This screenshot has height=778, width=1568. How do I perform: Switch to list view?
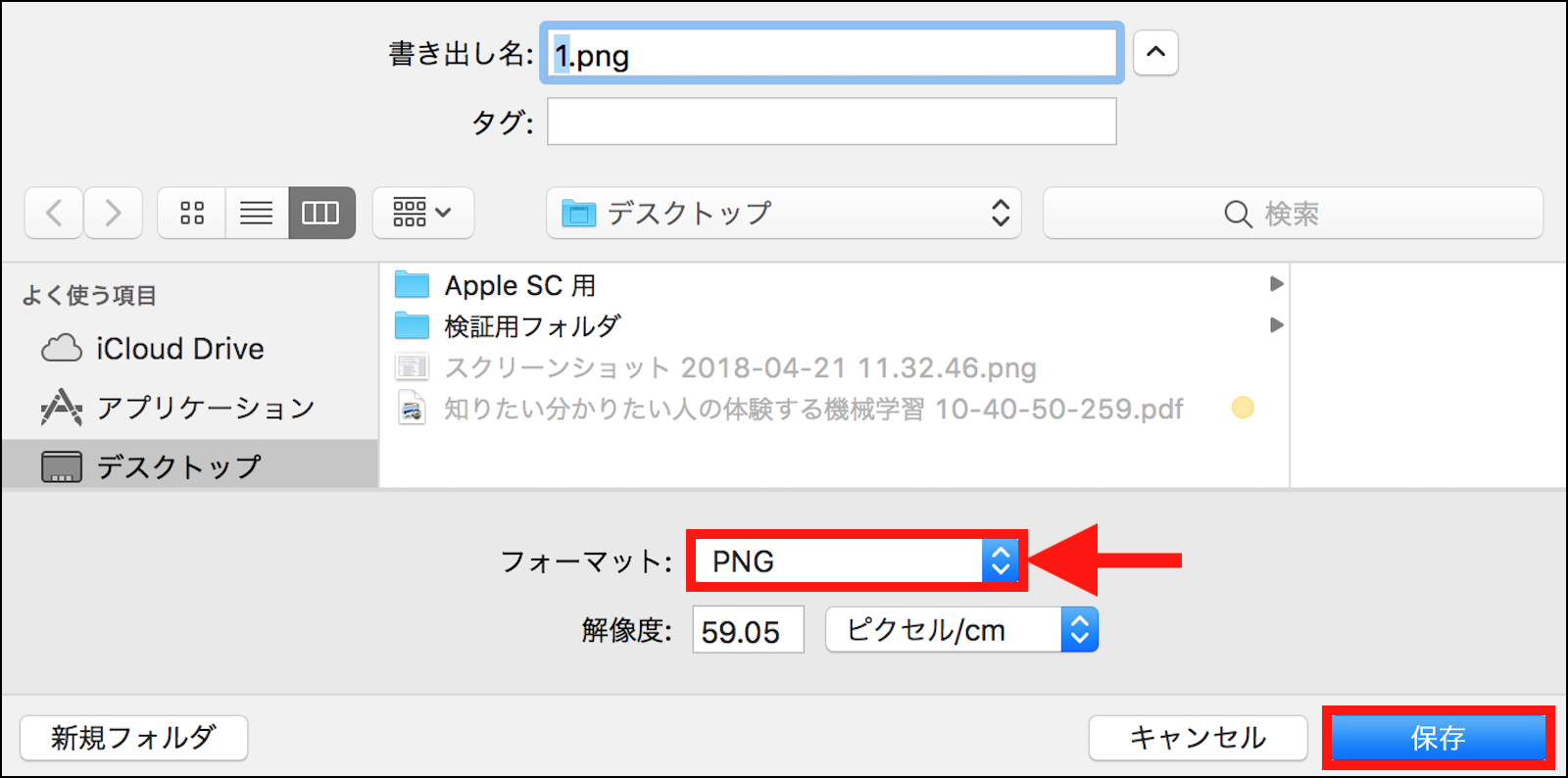click(257, 213)
